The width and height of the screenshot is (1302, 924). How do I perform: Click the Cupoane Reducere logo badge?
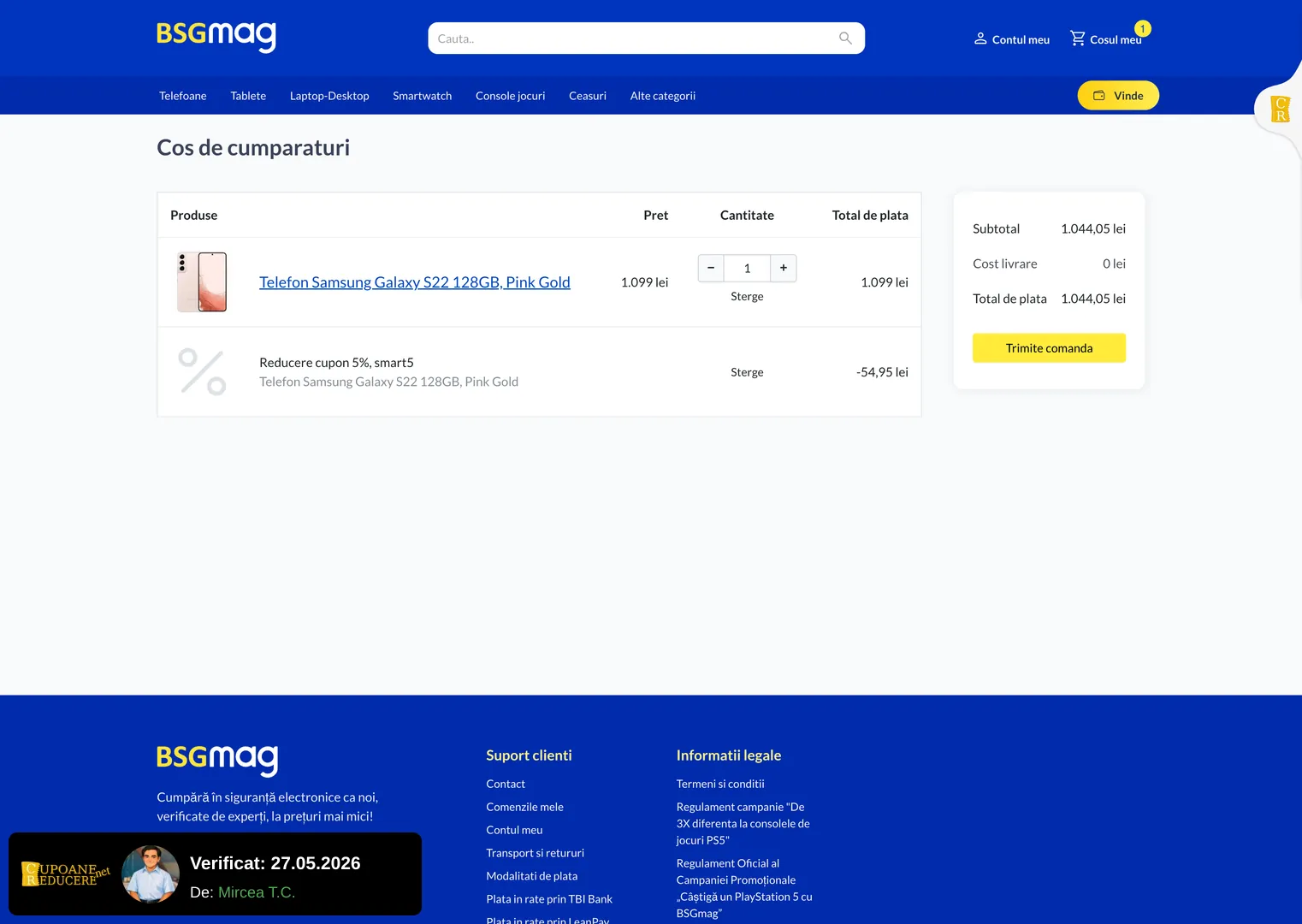65,874
